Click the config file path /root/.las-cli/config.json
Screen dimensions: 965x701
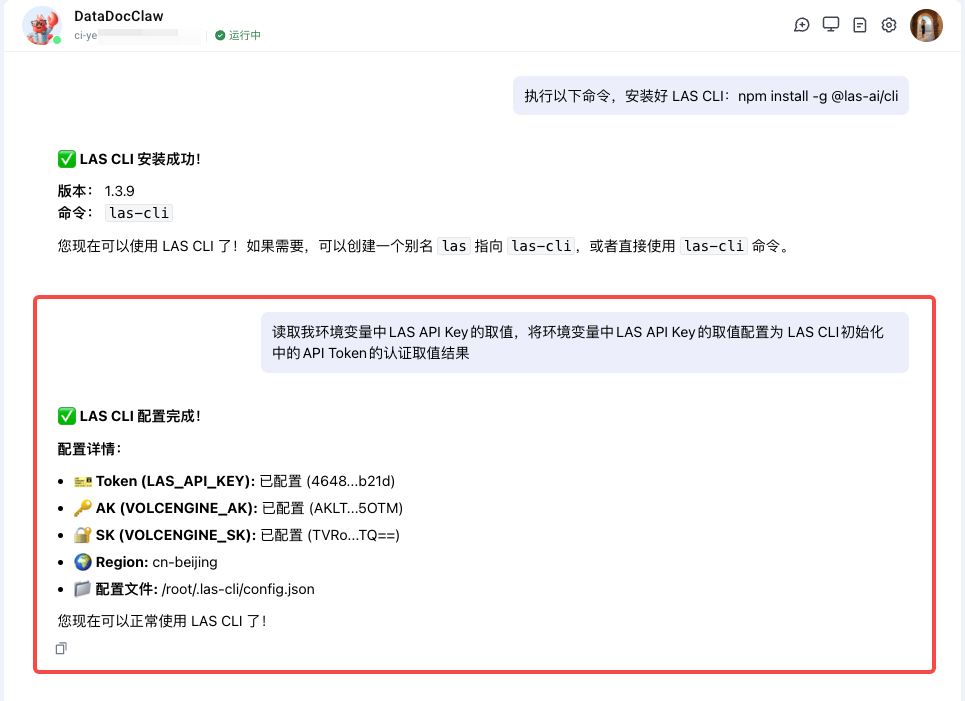(x=238, y=589)
